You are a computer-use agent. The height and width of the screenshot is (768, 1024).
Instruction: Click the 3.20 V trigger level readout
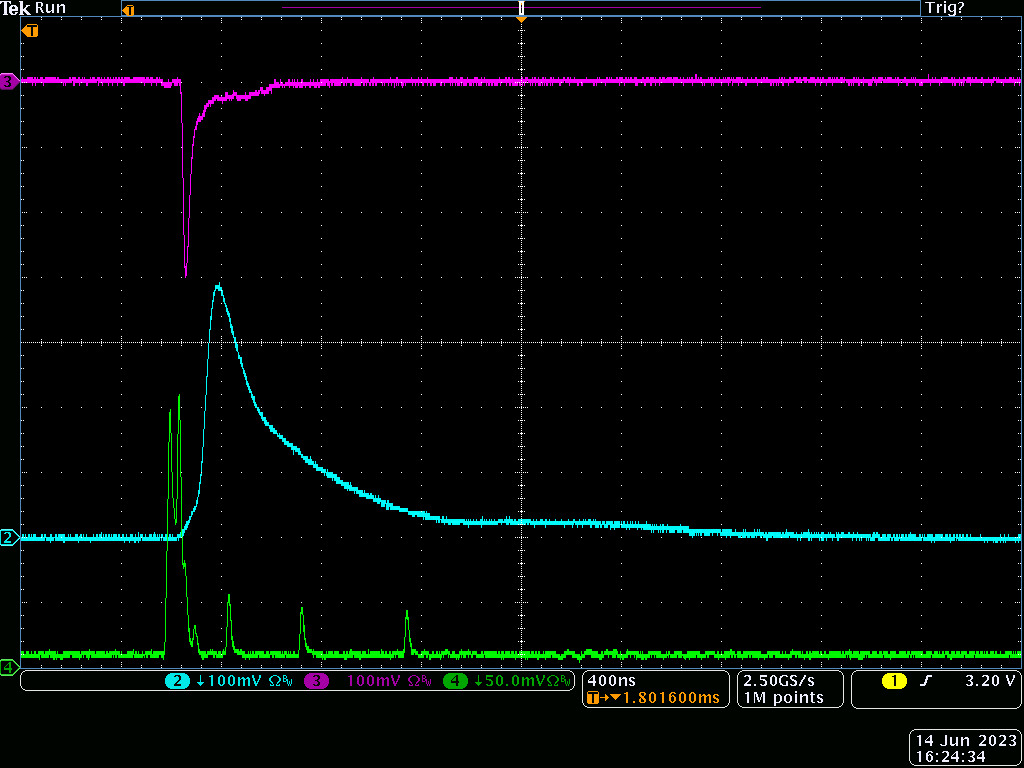tap(989, 681)
